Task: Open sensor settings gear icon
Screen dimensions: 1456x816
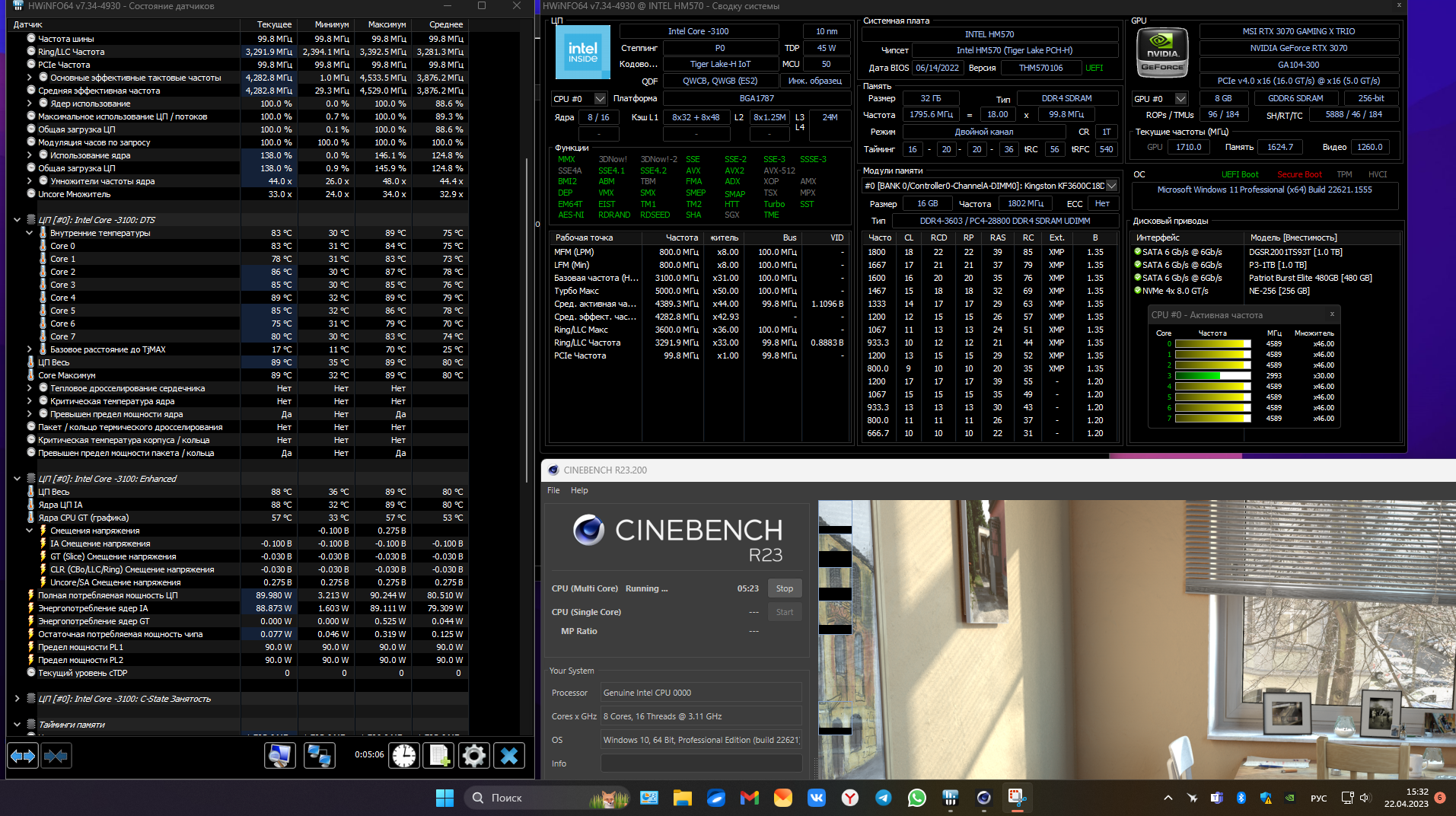Action: click(x=473, y=756)
